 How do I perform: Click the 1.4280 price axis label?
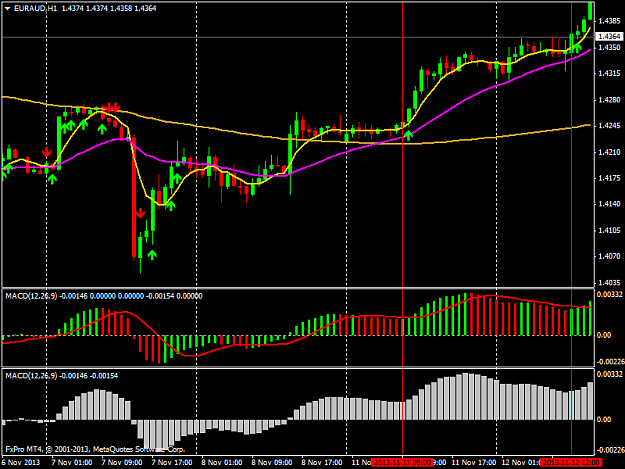(x=609, y=100)
